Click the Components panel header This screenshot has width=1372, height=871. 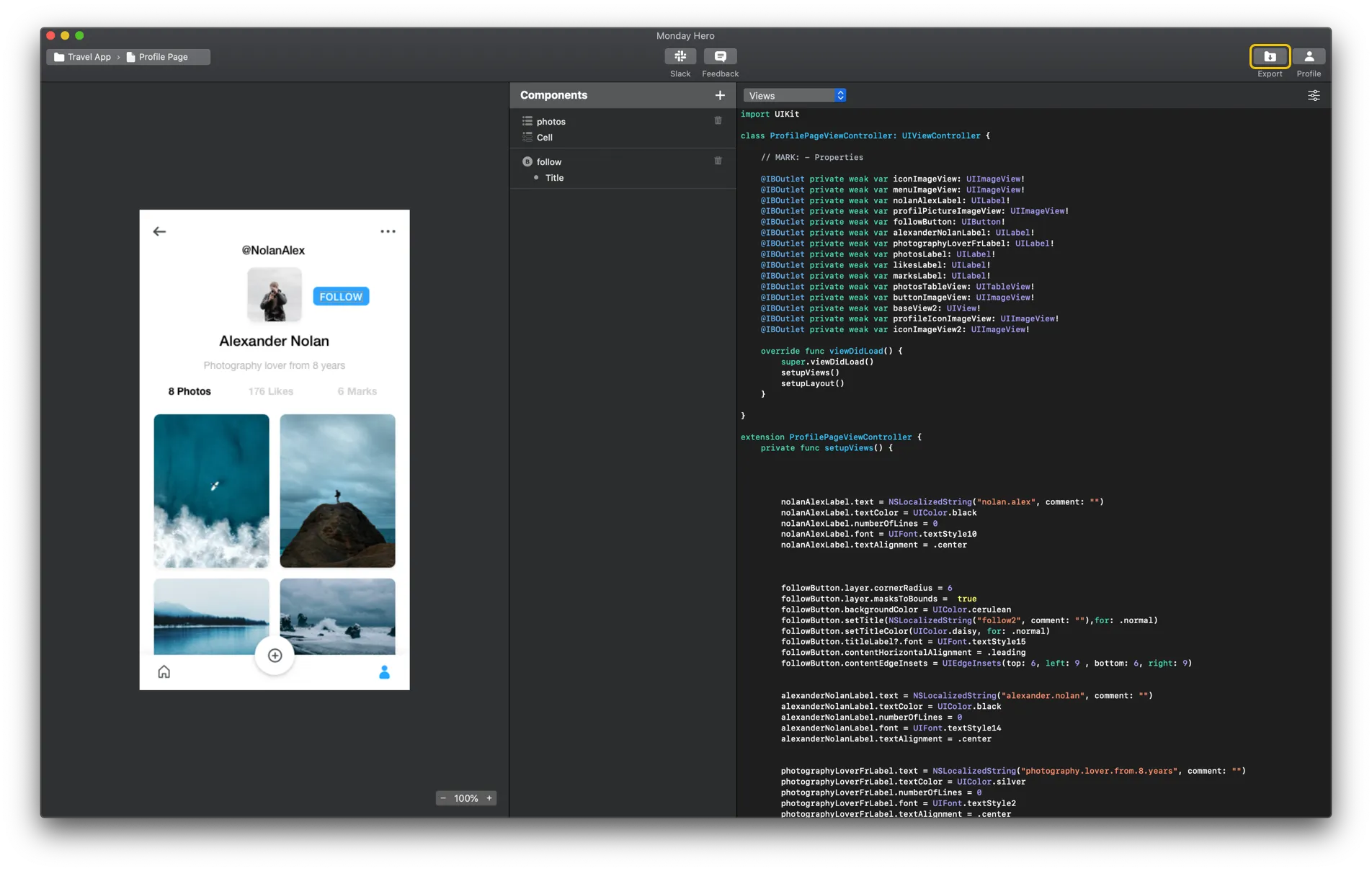pos(622,95)
